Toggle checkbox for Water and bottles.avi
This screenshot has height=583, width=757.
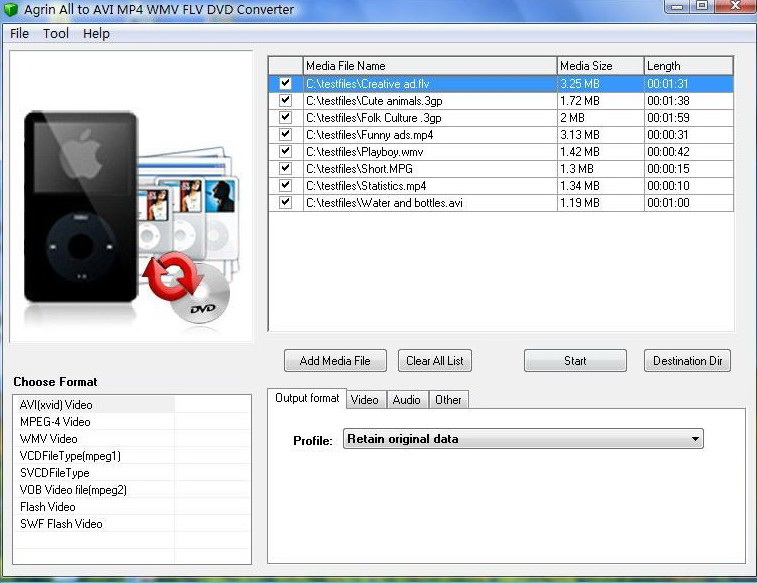click(x=285, y=202)
